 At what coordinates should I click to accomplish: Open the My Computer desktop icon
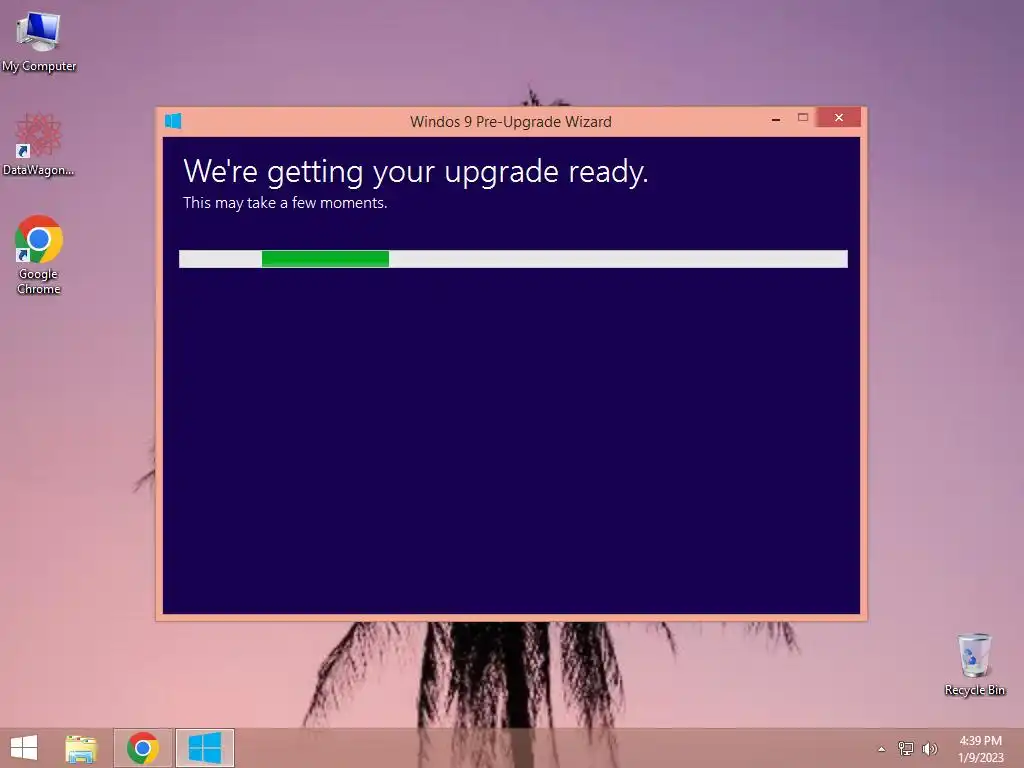39,40
